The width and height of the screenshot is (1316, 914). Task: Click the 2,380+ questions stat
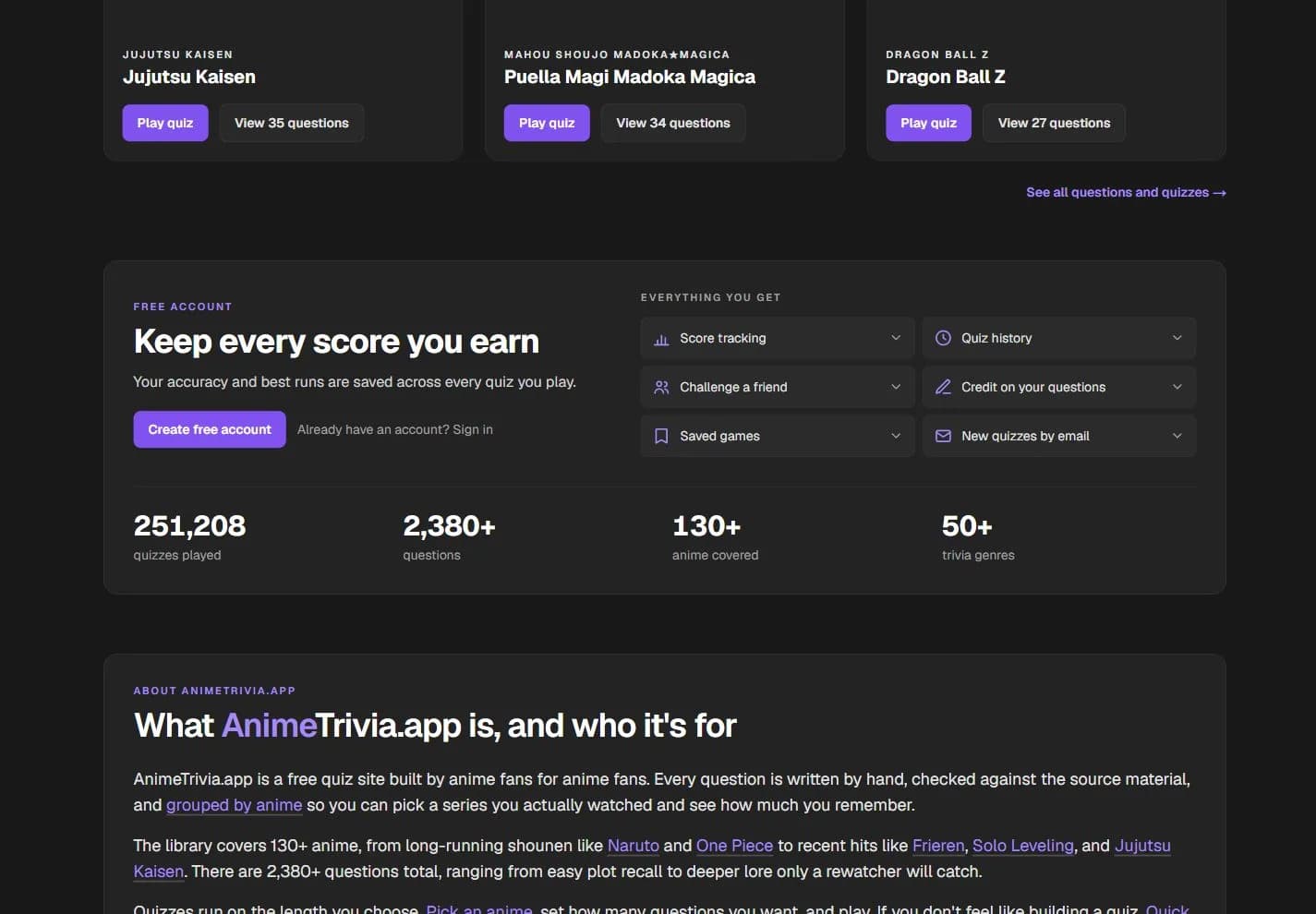click(x=450, y=536)
